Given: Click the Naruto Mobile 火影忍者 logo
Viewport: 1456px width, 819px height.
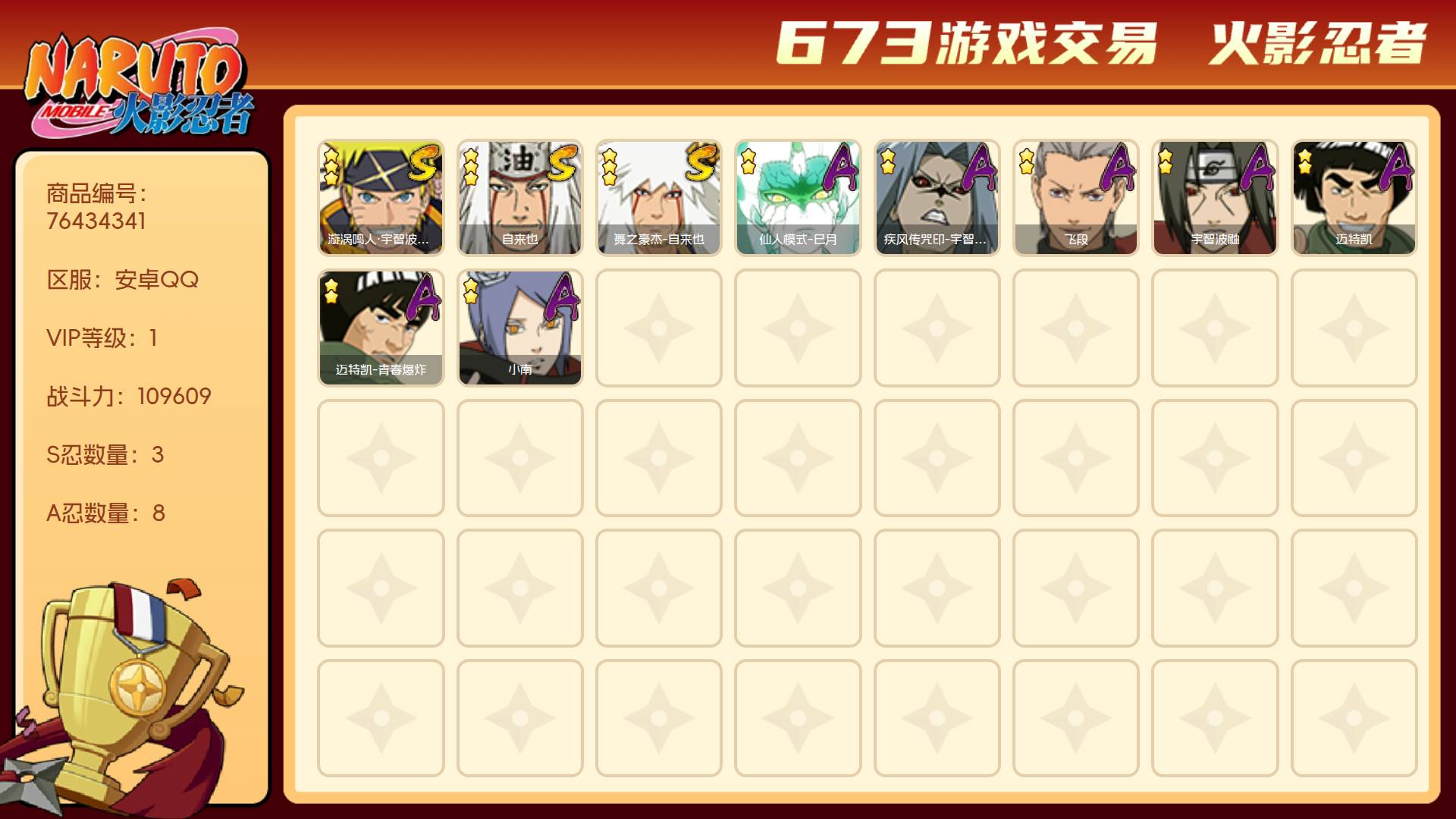Looking at the screenshot, I should (x=138, y=85).
